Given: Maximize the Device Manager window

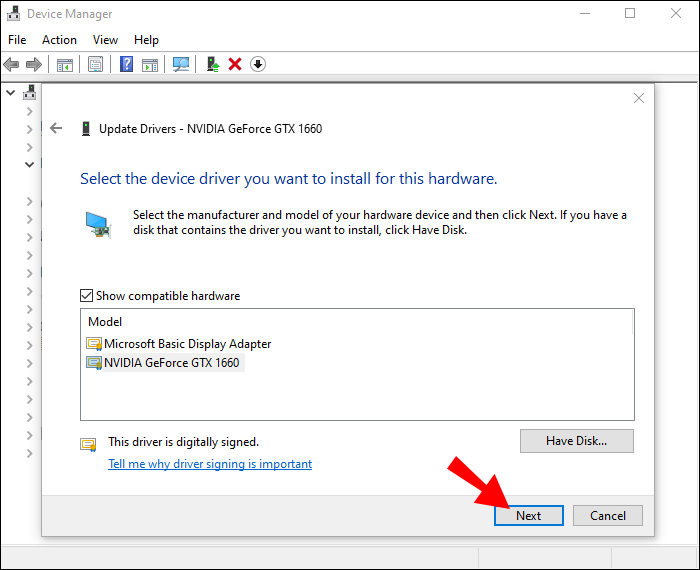Looking at the screenshot, I should coord(630,13).
